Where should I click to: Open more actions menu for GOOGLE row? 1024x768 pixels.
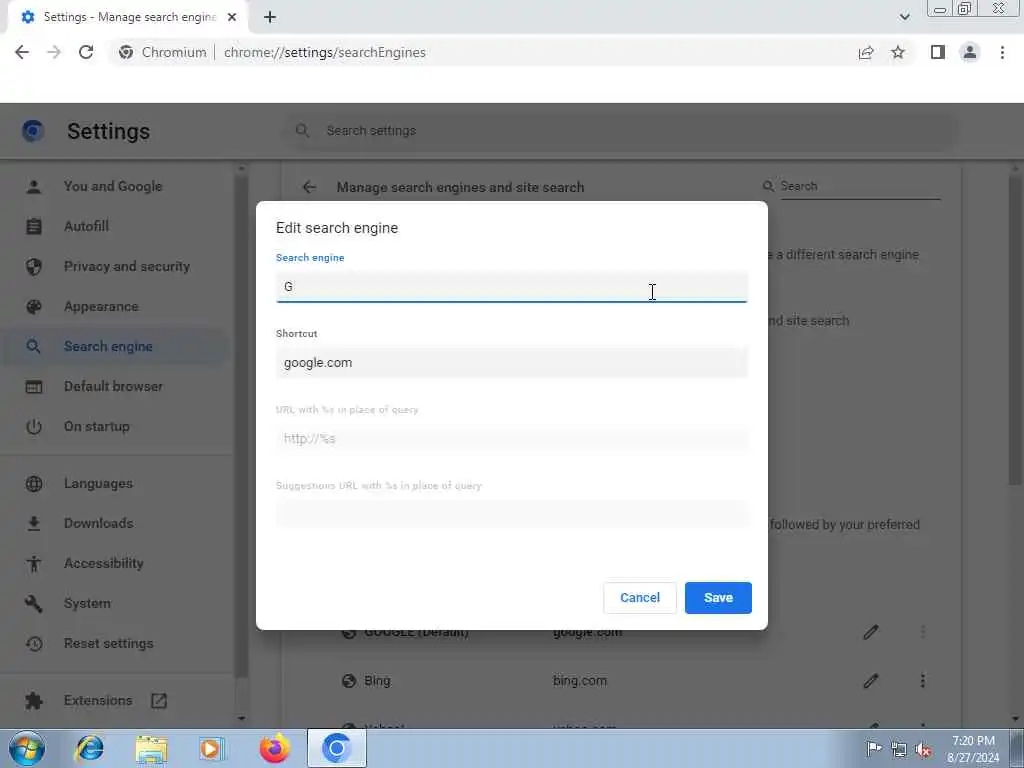pyautogui.click(x=922, y=632)
